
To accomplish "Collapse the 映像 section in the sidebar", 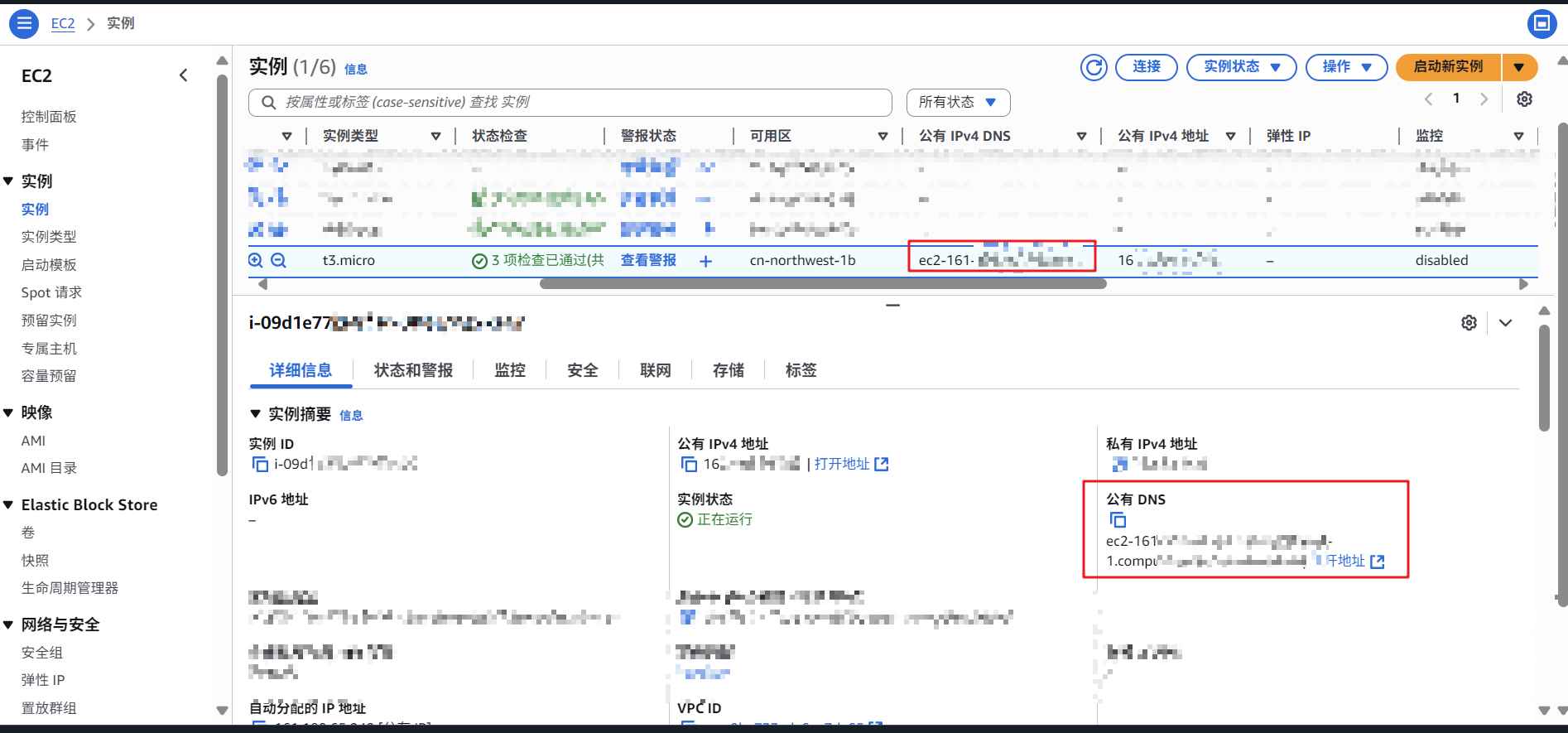I will 8,412.
